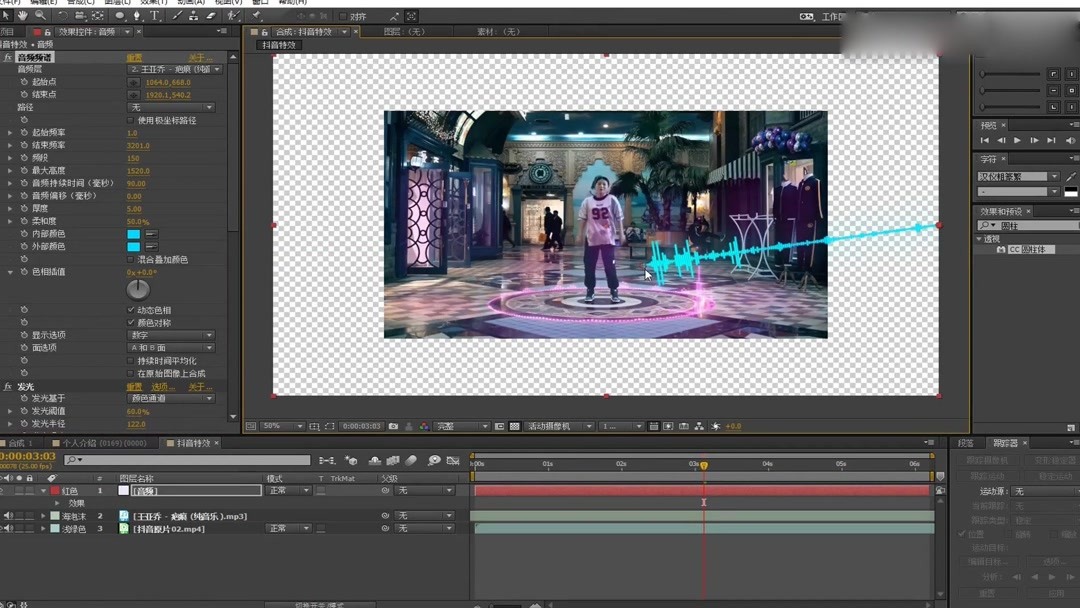Select the Zoom magnifier tool
The image size is (1080, 608).
click(40, 16)
